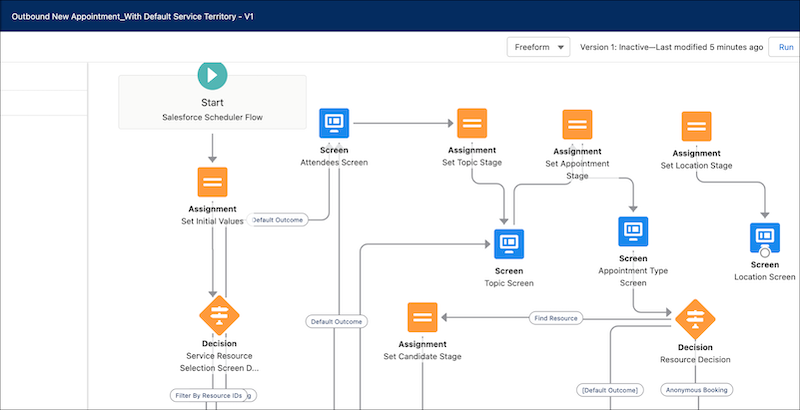Screen dimensions: 800x410
Task: Click the Default Outcome label near Attendees Screen
Action: tap(278, 219)
